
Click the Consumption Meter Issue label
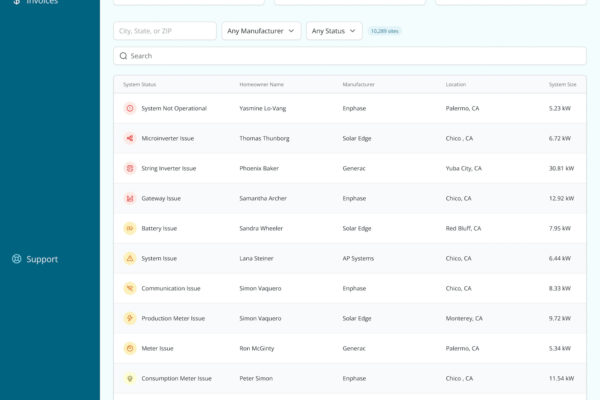176,378
